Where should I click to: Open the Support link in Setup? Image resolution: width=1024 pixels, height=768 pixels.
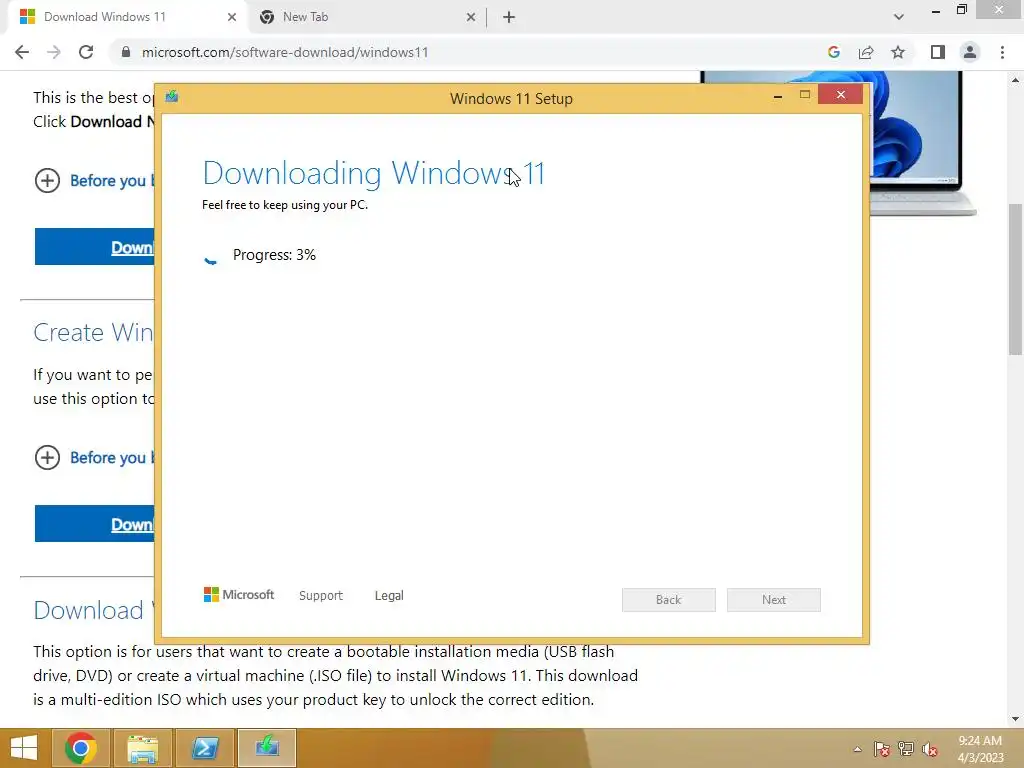(x=321, y=596)
